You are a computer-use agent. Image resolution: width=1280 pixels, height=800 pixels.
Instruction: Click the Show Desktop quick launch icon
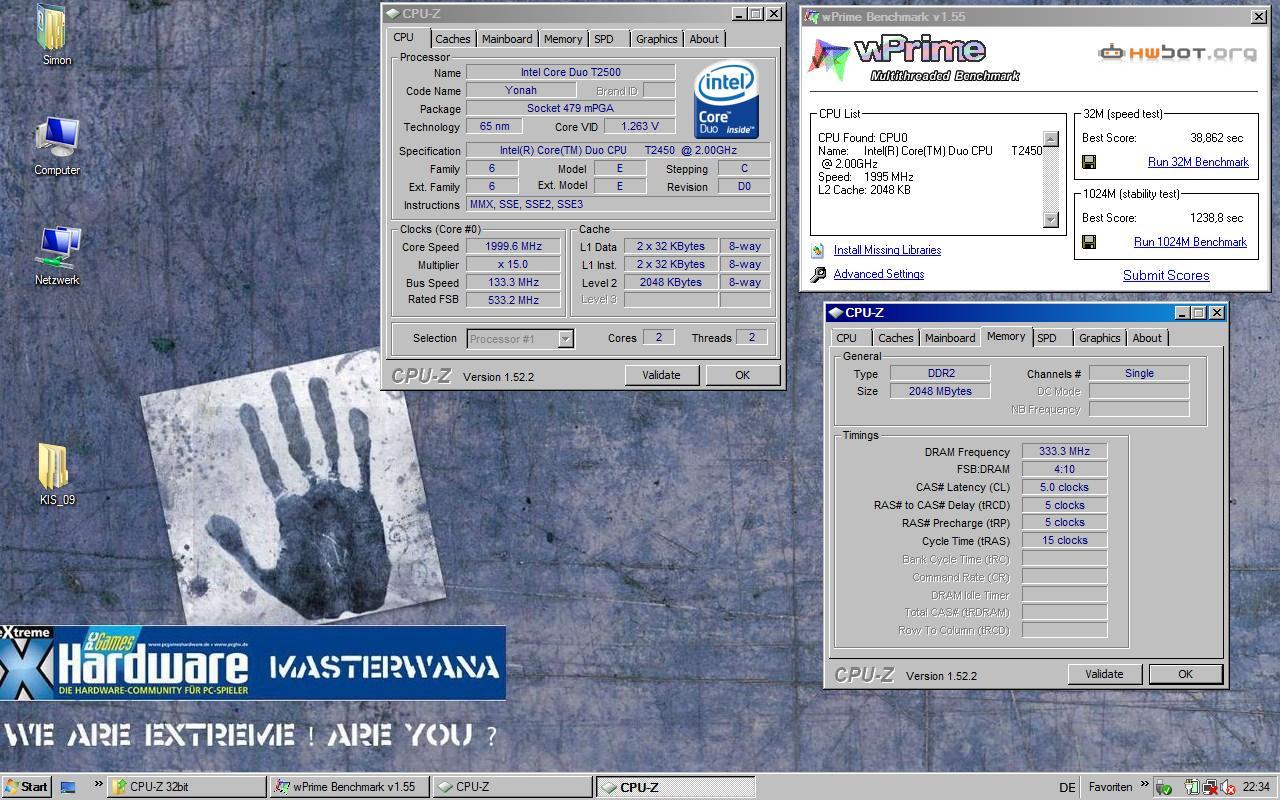coord(68,787)
